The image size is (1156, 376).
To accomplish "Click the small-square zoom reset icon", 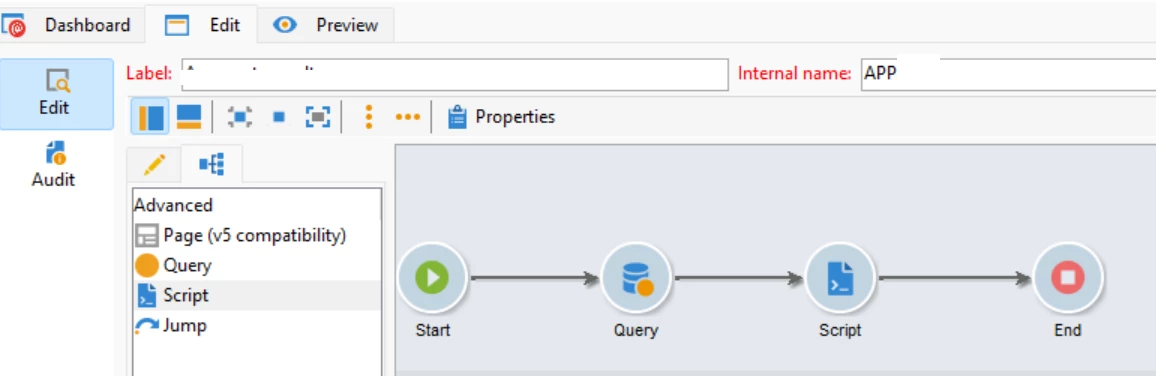I will point(279,116).
